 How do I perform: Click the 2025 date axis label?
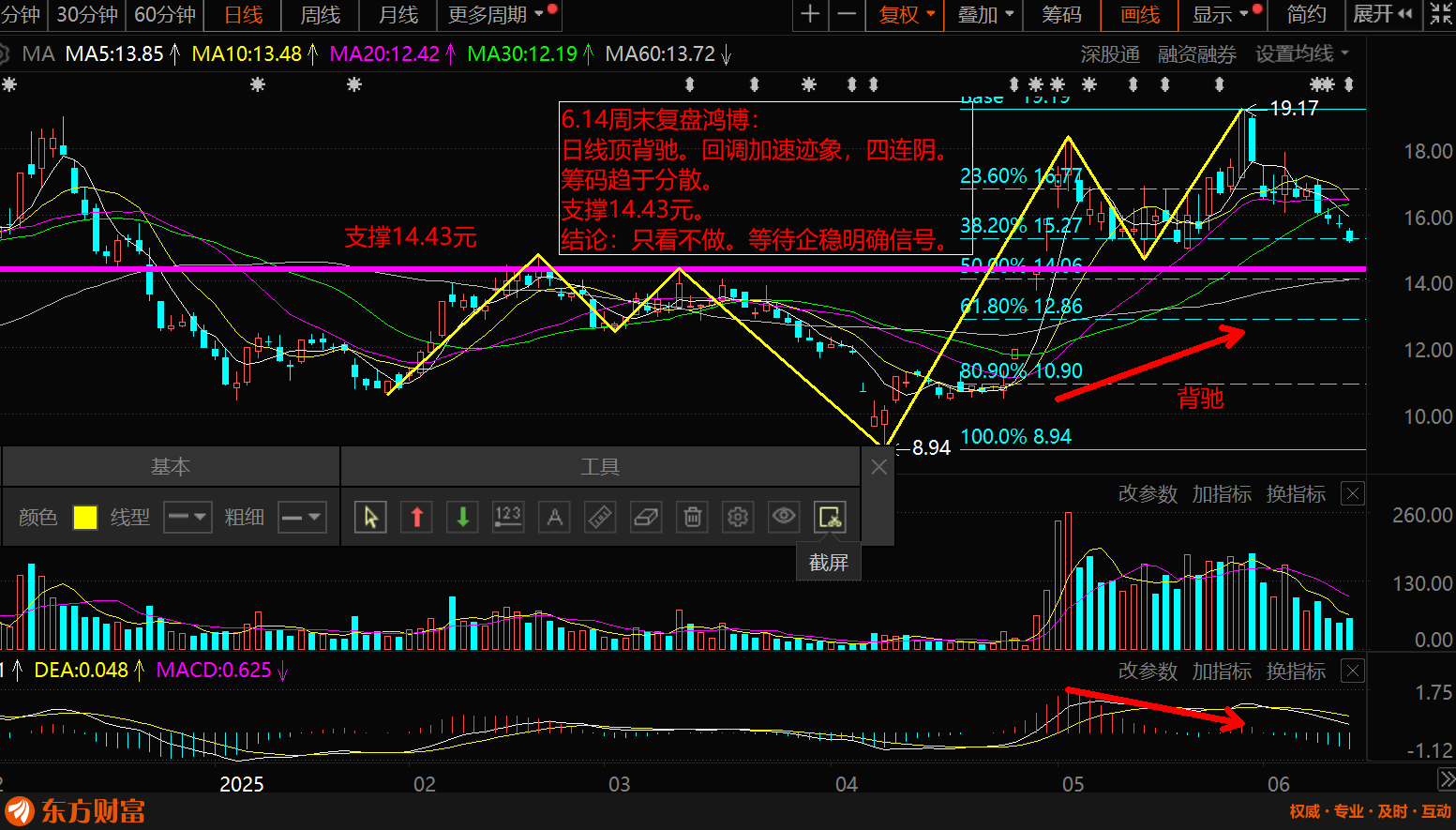pyautogui.click(x=242, y=784)
